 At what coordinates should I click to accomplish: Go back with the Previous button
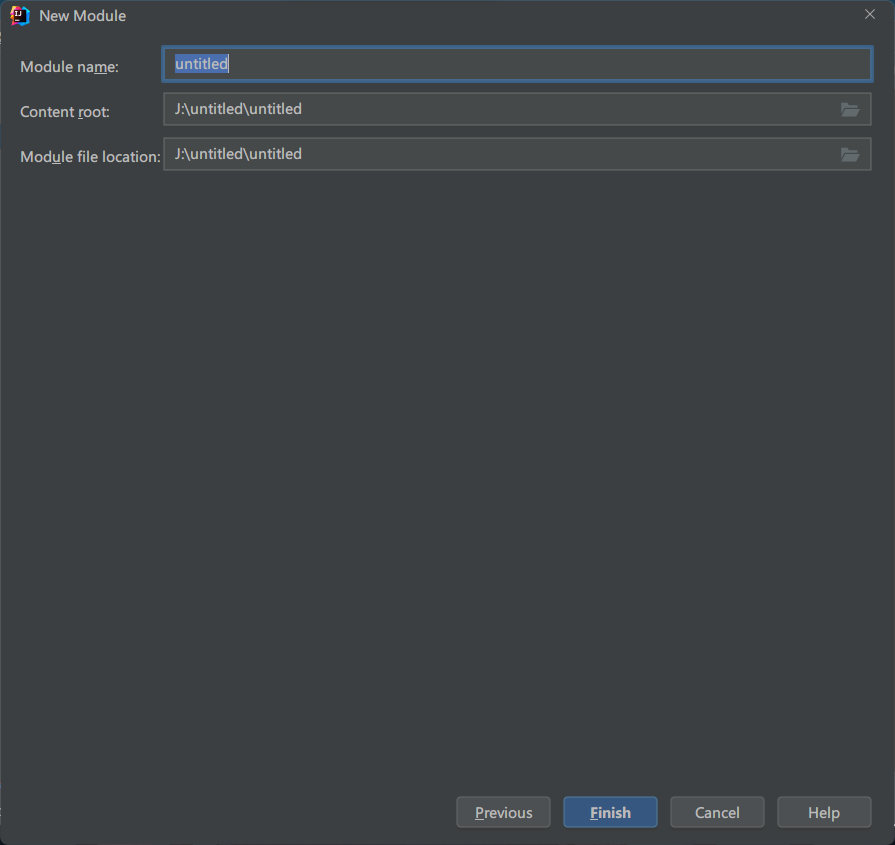click(x=503, y=812)
